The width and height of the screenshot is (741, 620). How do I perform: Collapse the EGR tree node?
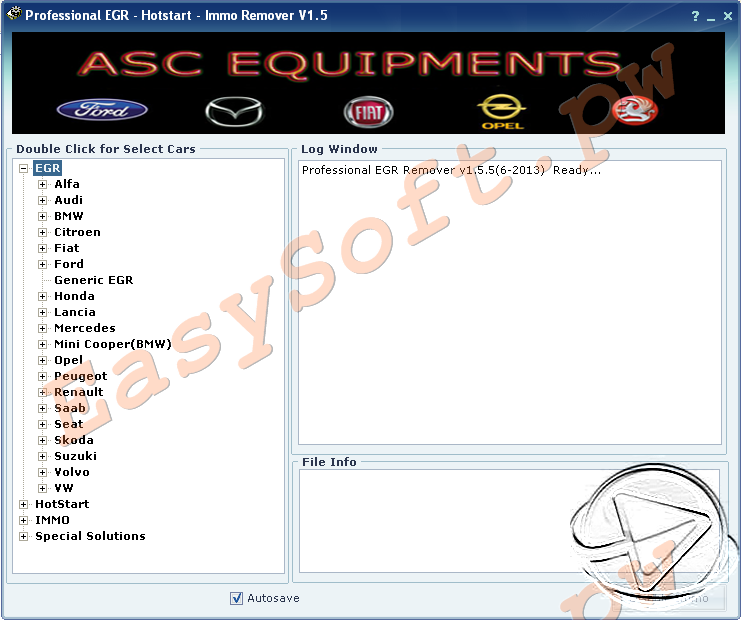(x=23, y=168)
